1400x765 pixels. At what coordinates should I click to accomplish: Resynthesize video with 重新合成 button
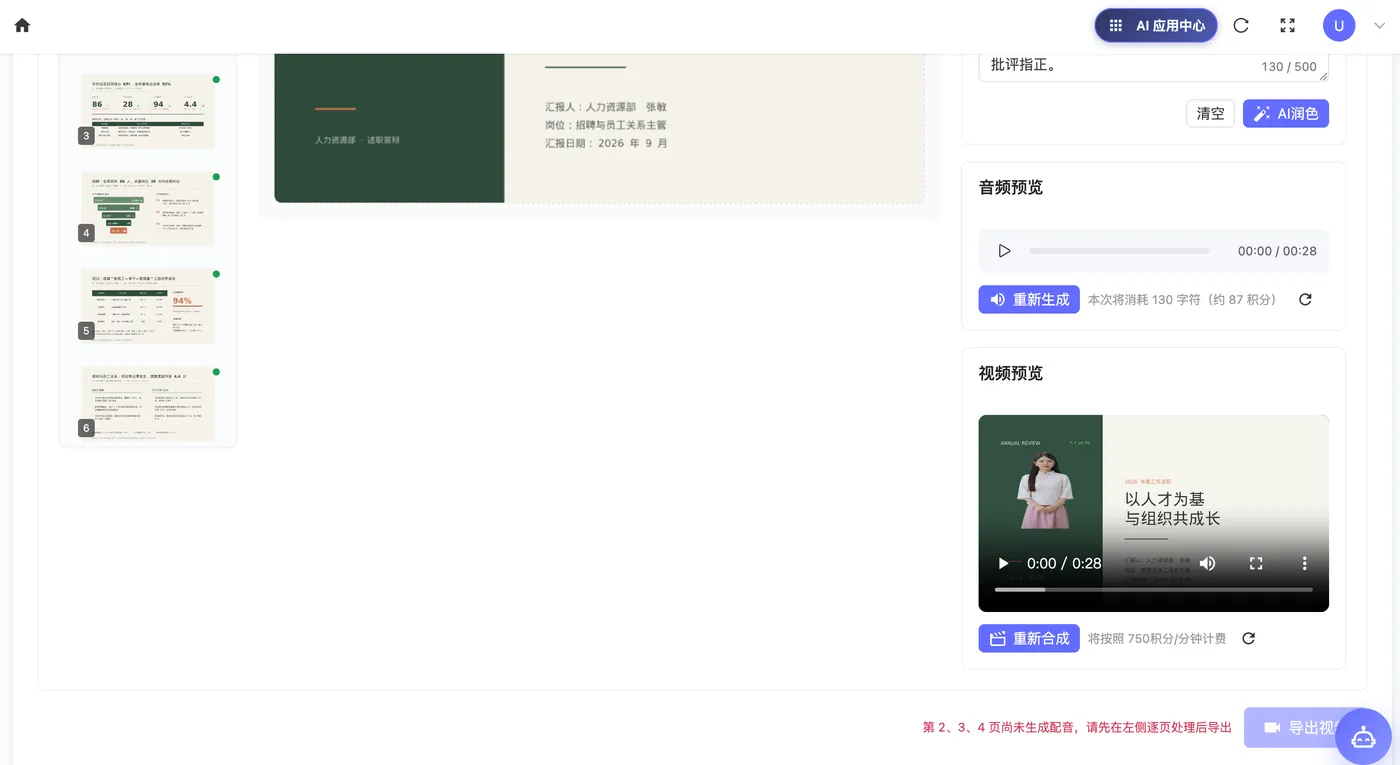coord(1029,638)
